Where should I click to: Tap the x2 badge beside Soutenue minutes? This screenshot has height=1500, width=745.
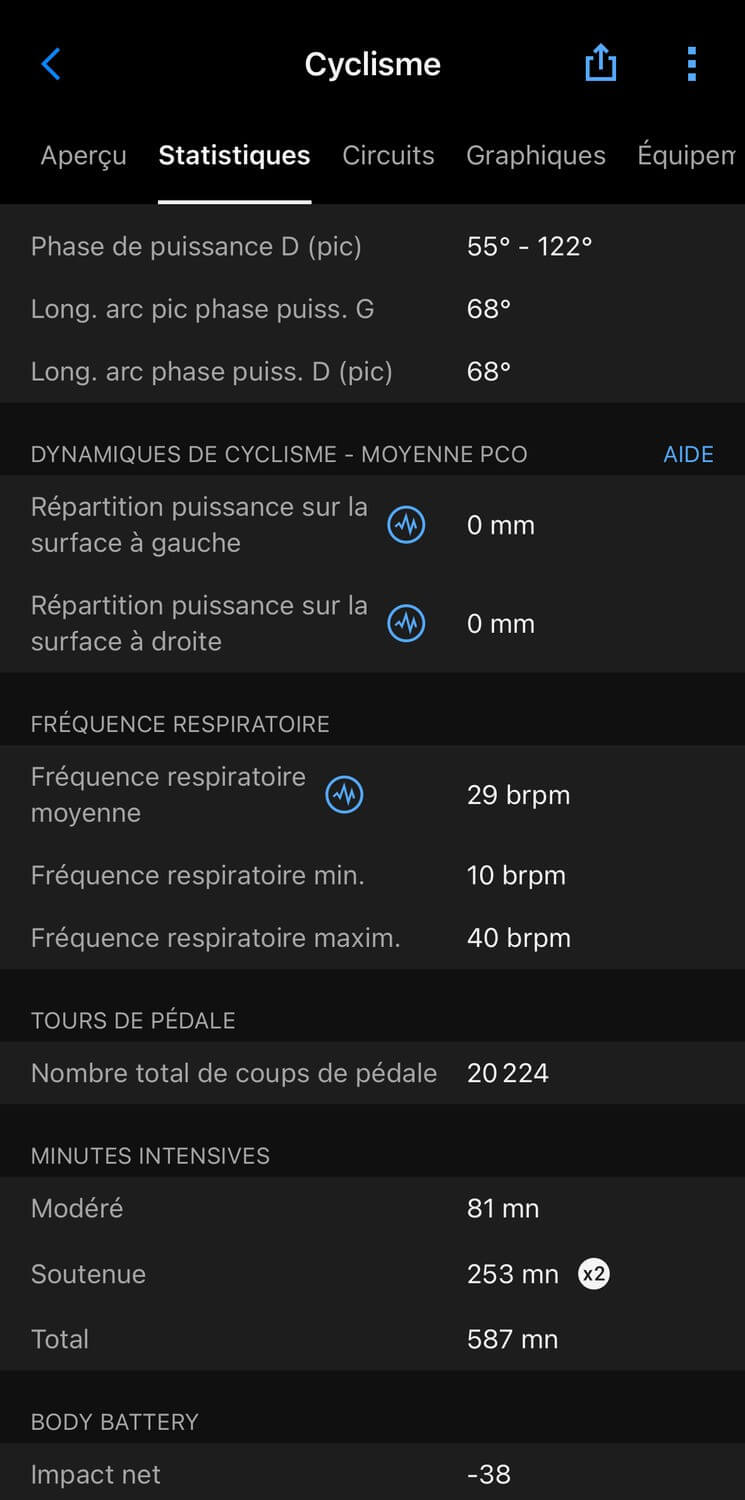594,1274
